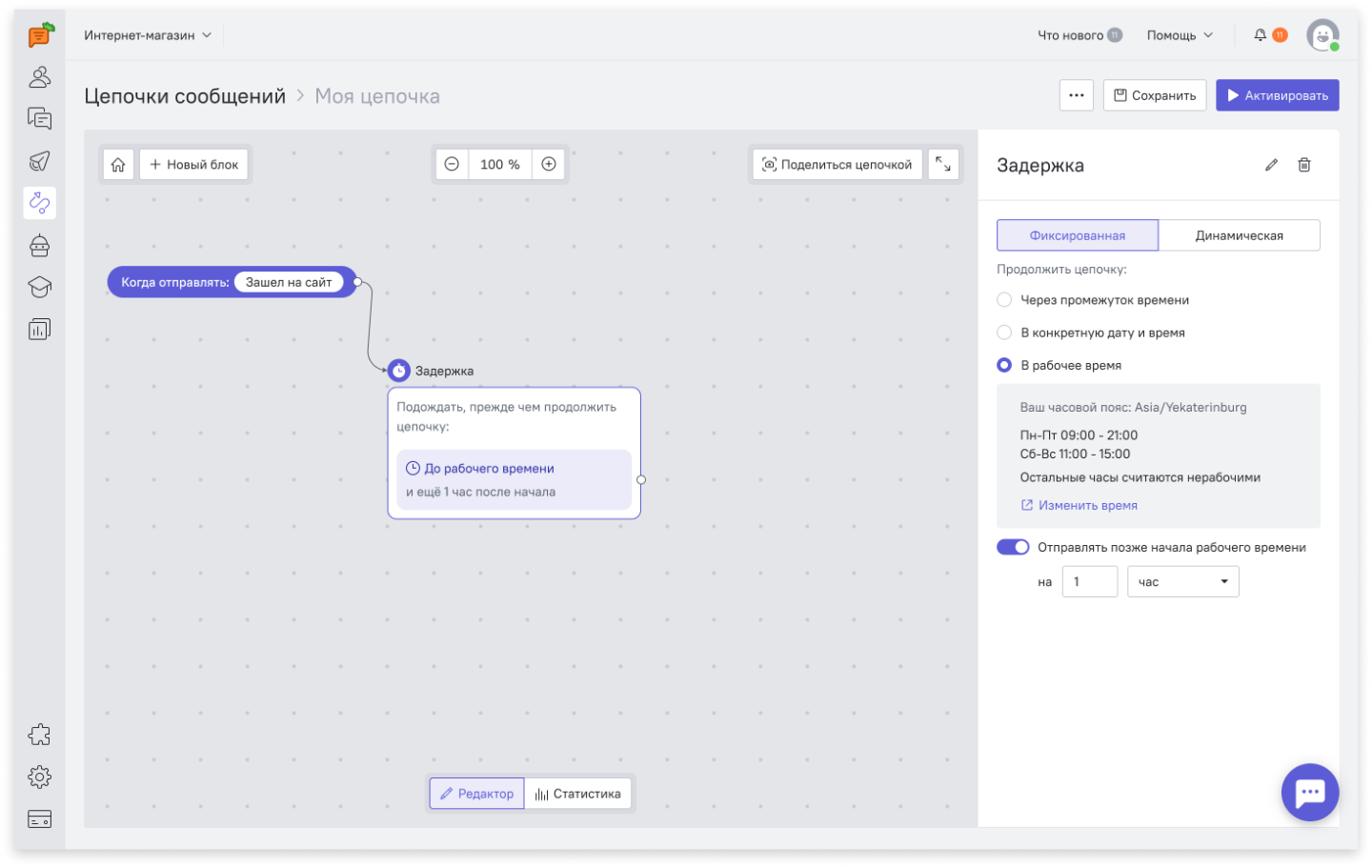
Task: Switch to the Статистика view tab
Action: click(578, 794)
